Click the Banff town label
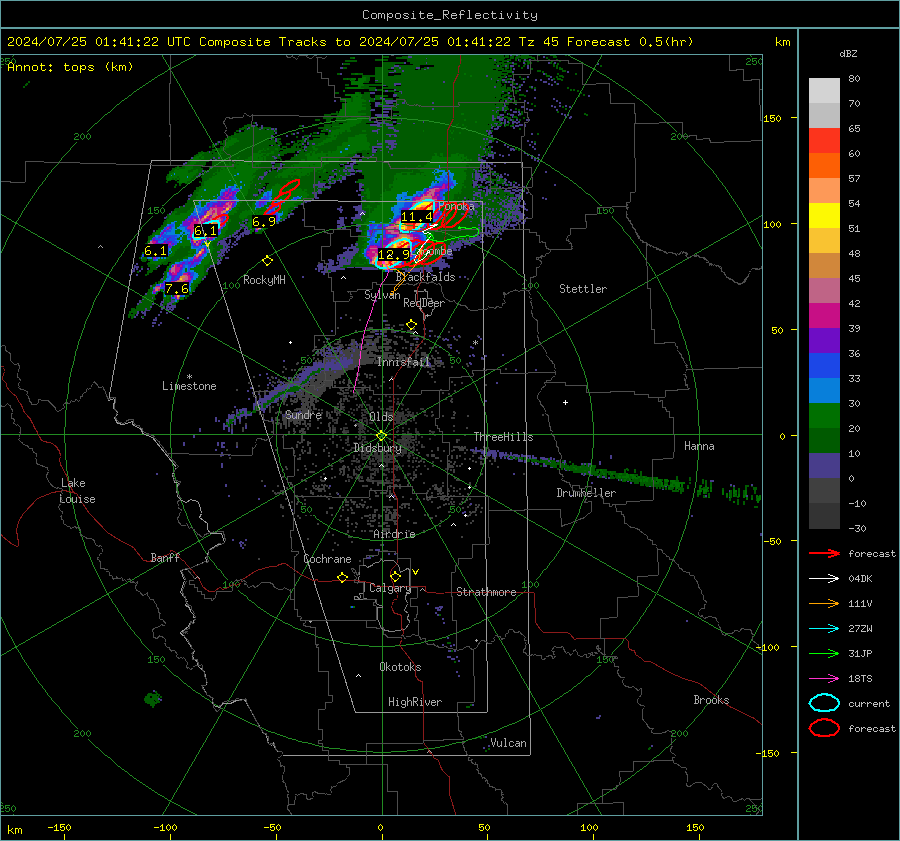Image resolution: width=900 pixels, height=841 pixels. [165, 558]
